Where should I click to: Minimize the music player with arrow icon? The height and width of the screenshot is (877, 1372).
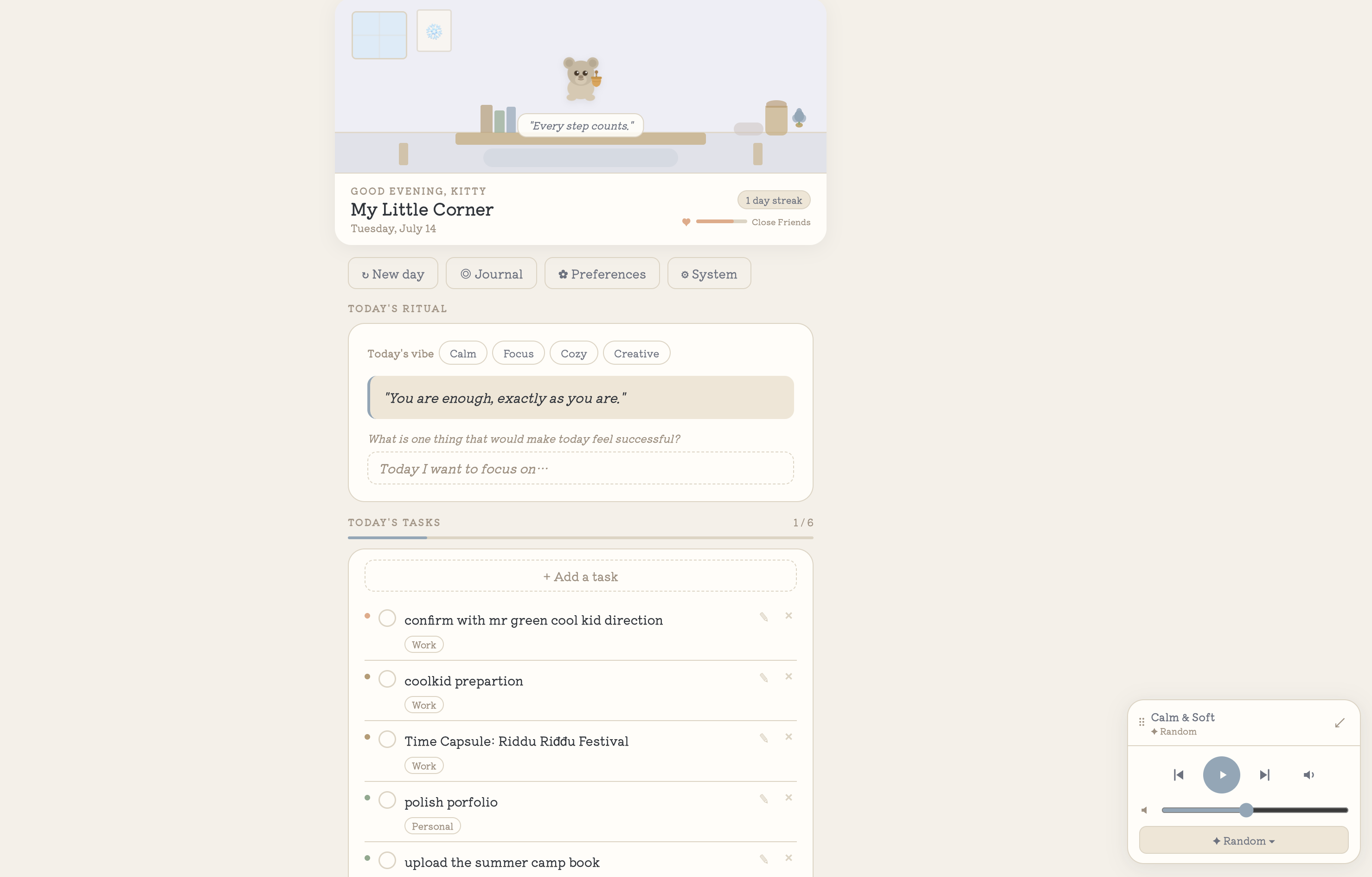[x=1340, y=723]
